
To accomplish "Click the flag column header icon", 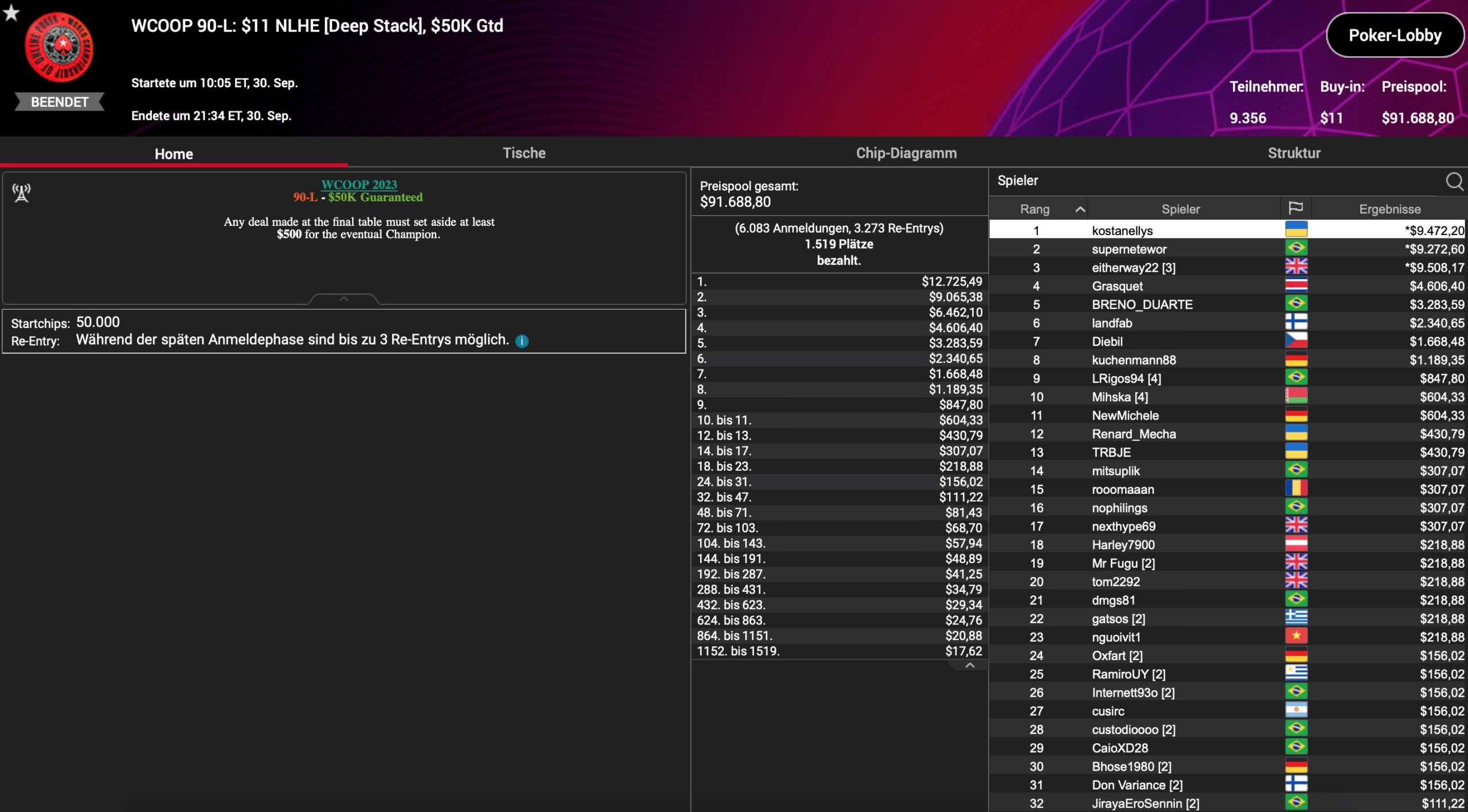I will coord(1296,208).
